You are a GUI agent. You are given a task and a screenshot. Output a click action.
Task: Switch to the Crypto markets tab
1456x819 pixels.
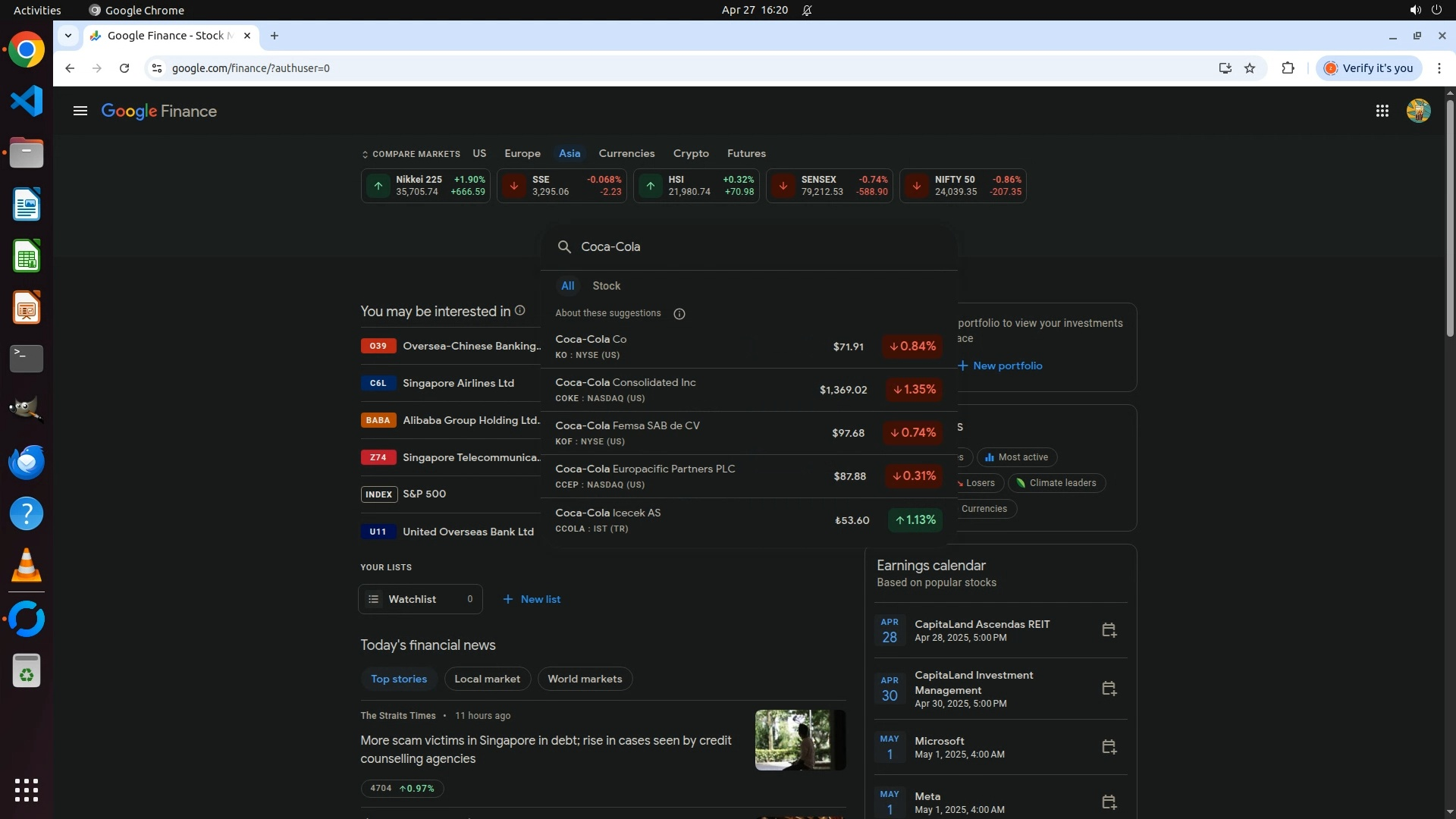click(x=690, y=153)
